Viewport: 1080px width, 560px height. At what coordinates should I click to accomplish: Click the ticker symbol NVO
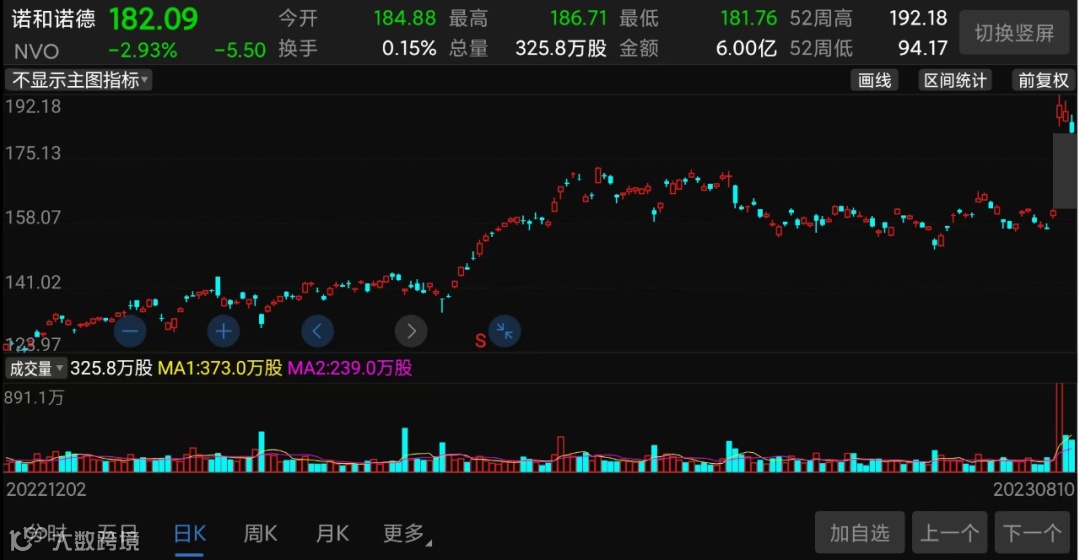pyautogui.click(x=37, y=51)
